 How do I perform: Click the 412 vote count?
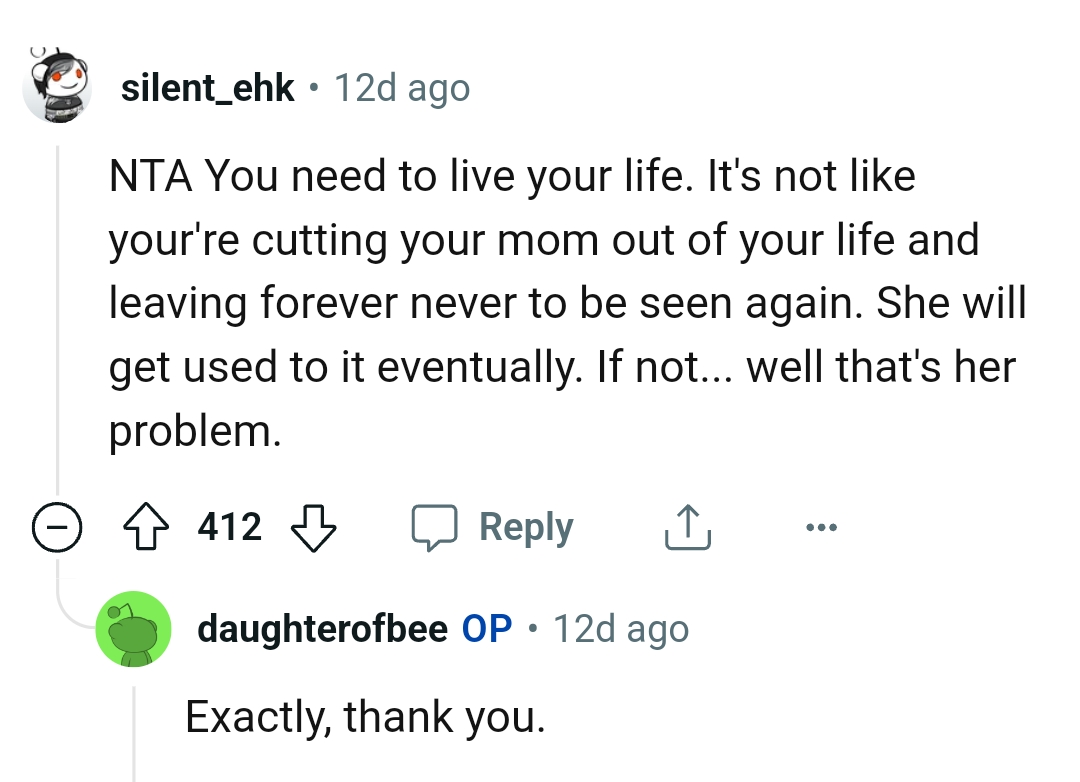pos(228,527)
